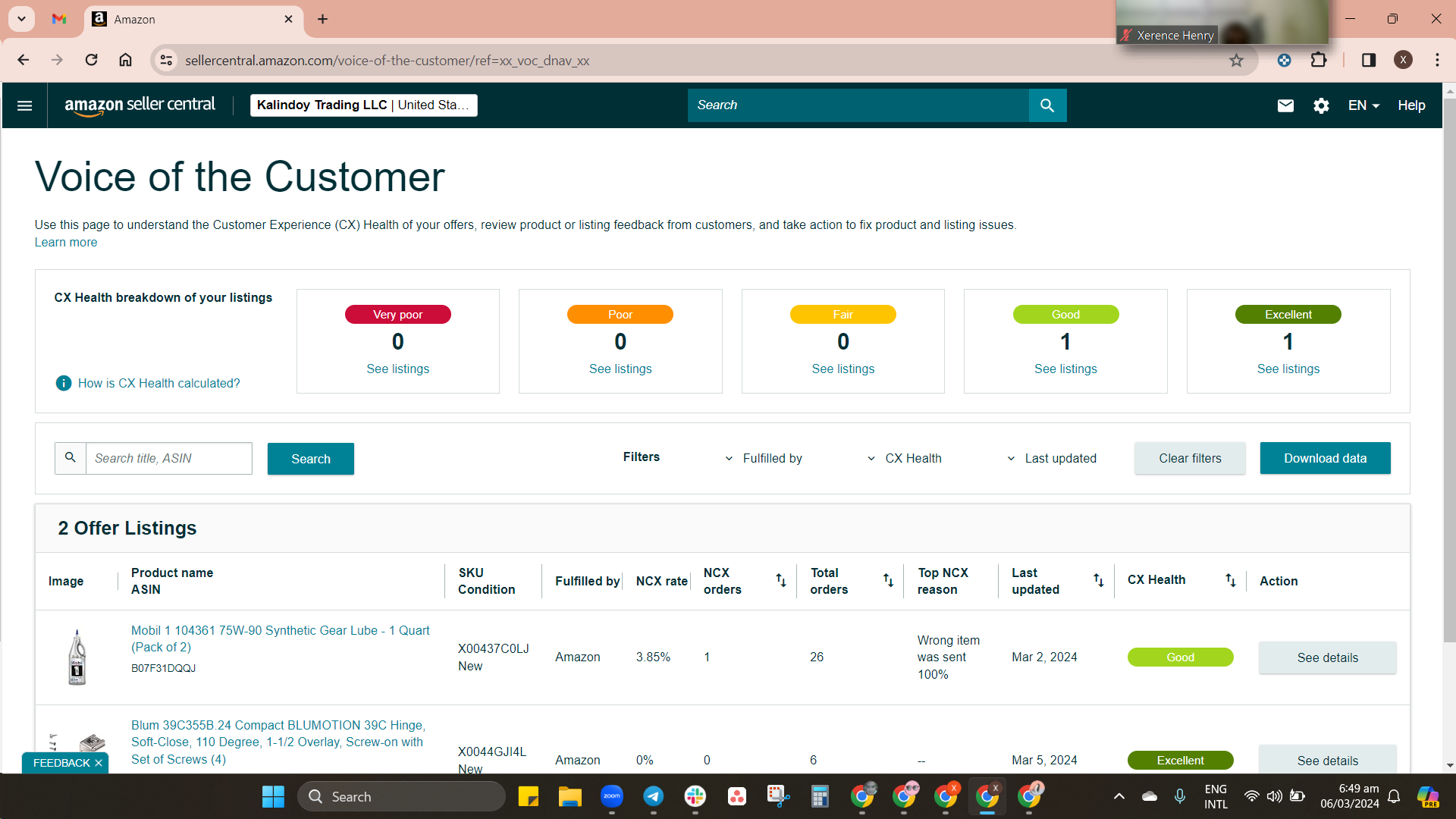Close the Amazon tab
Image resolution: width=1456 pixels, height=819 pixels.
(288, 19)
